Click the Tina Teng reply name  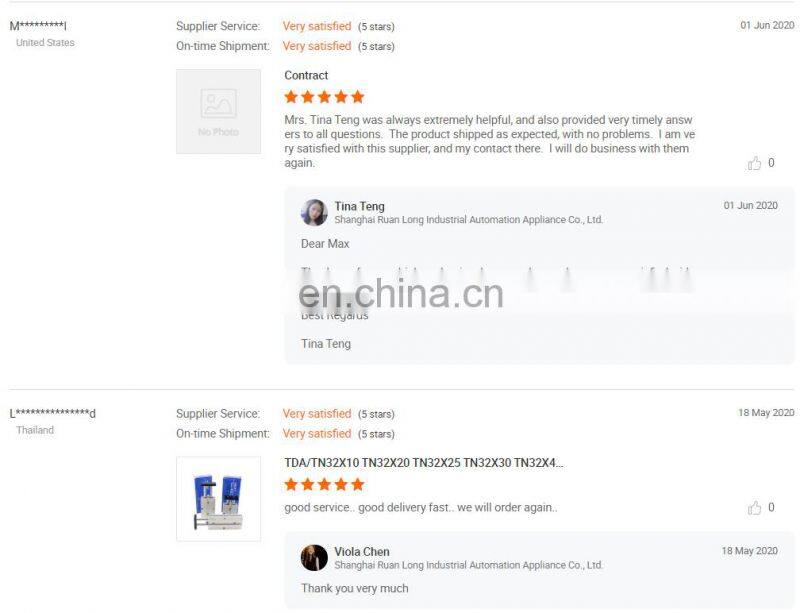click(360, 206)
